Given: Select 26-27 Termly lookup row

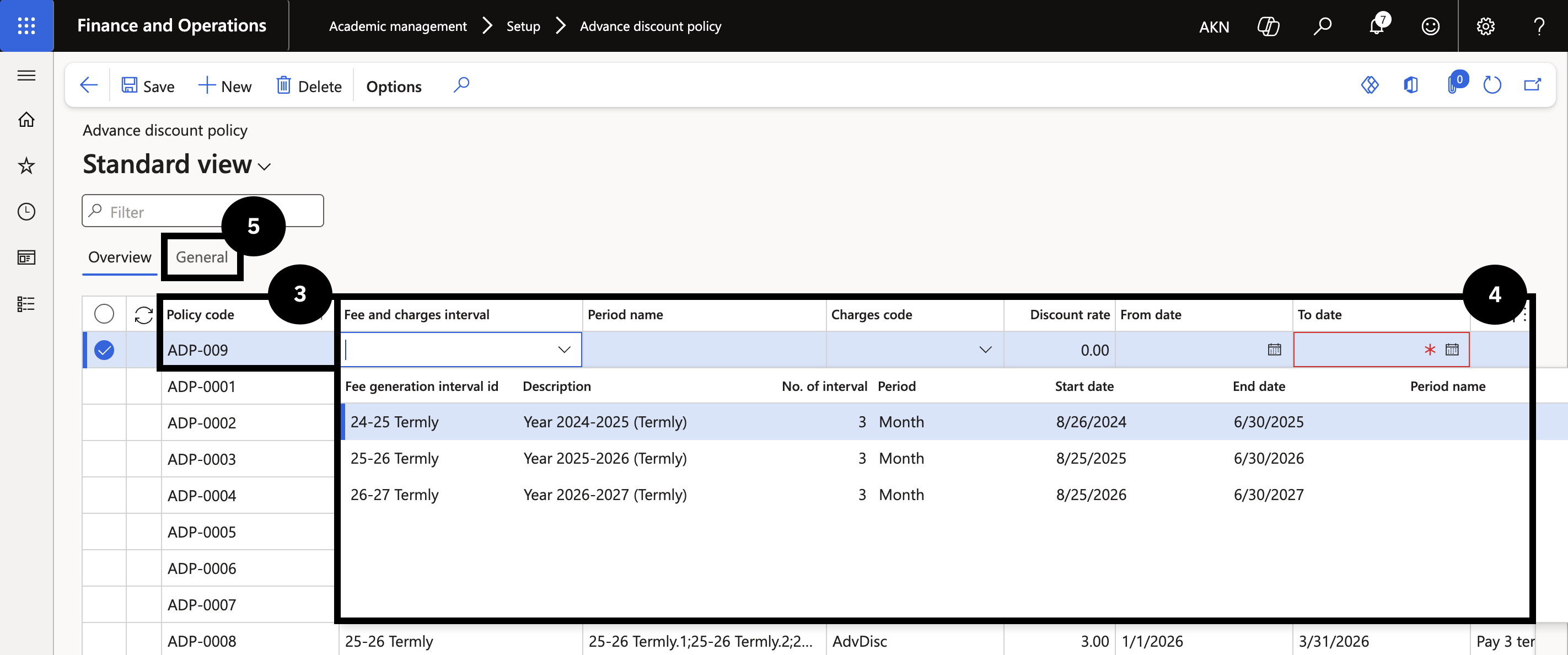Looking at the screenshot, I should point(935,495).
